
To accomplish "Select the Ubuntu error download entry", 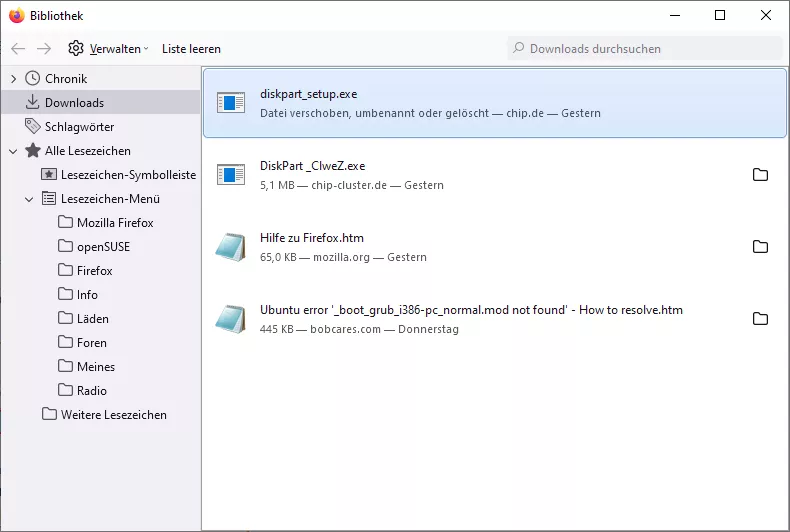I will tap(470, 319).
